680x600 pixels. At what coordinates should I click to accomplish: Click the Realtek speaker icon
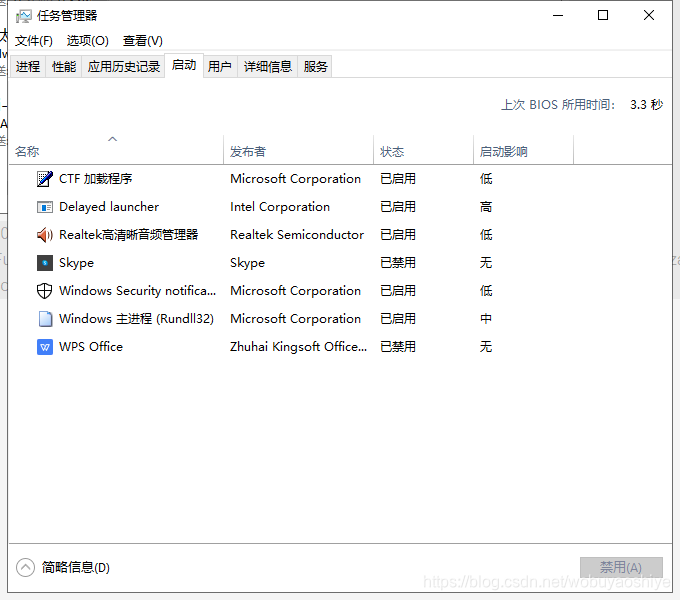pos(45,235)
